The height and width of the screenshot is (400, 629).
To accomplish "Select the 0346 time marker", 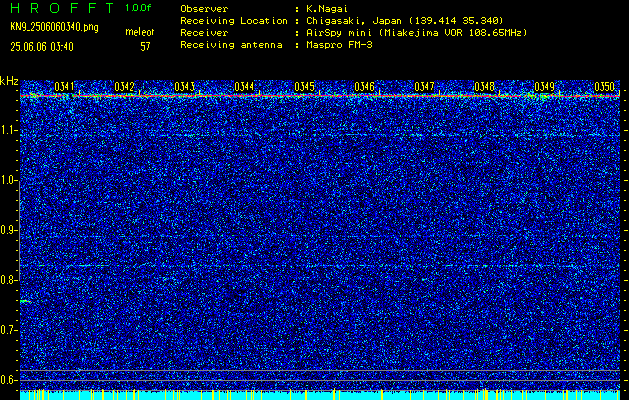I will click(364, 86).
